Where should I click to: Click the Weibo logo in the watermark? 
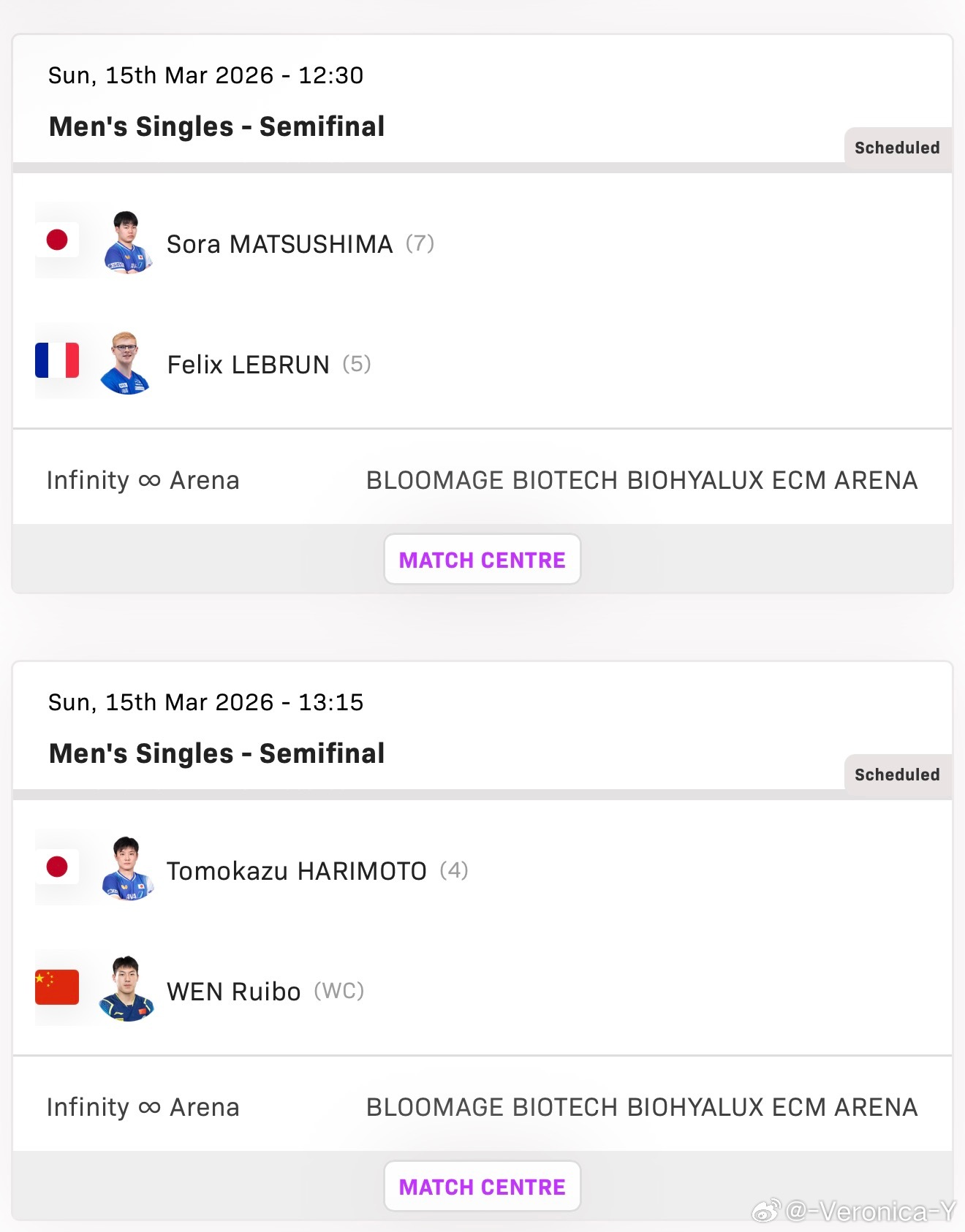(766, 1212)
